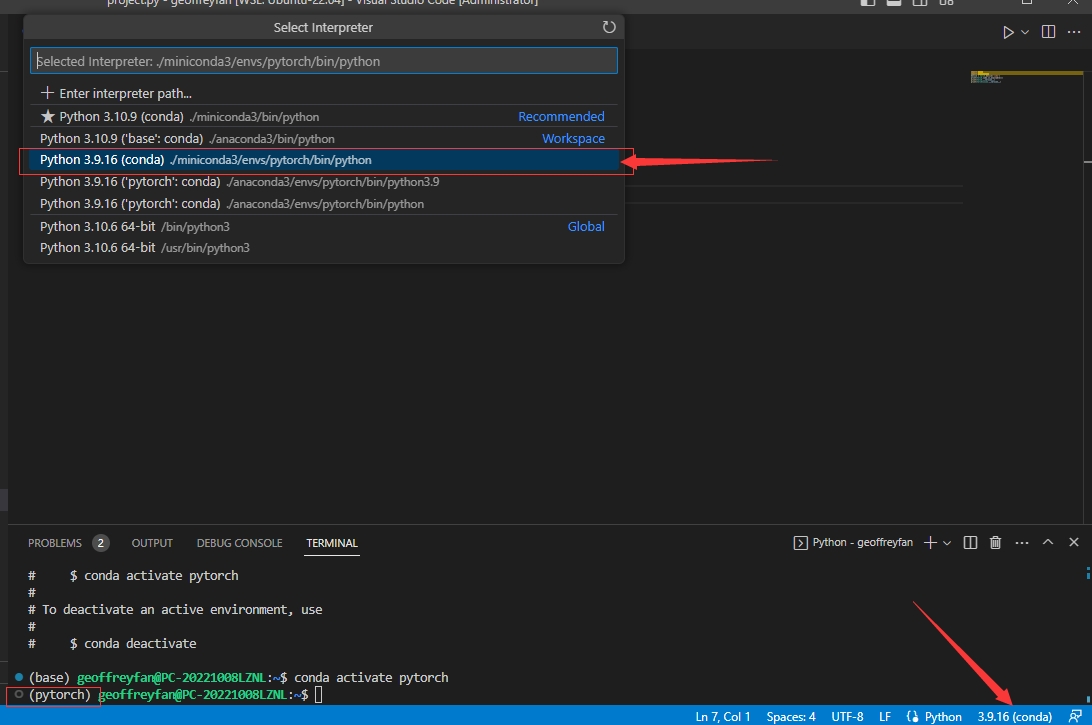Open the notifications/feedback status bar icon
1092x725 pixels.
(x=1074, y=716)
